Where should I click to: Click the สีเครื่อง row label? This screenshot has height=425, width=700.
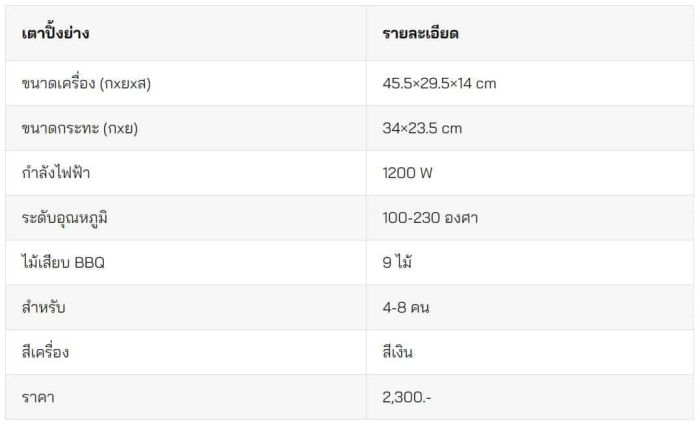(45, 352)
